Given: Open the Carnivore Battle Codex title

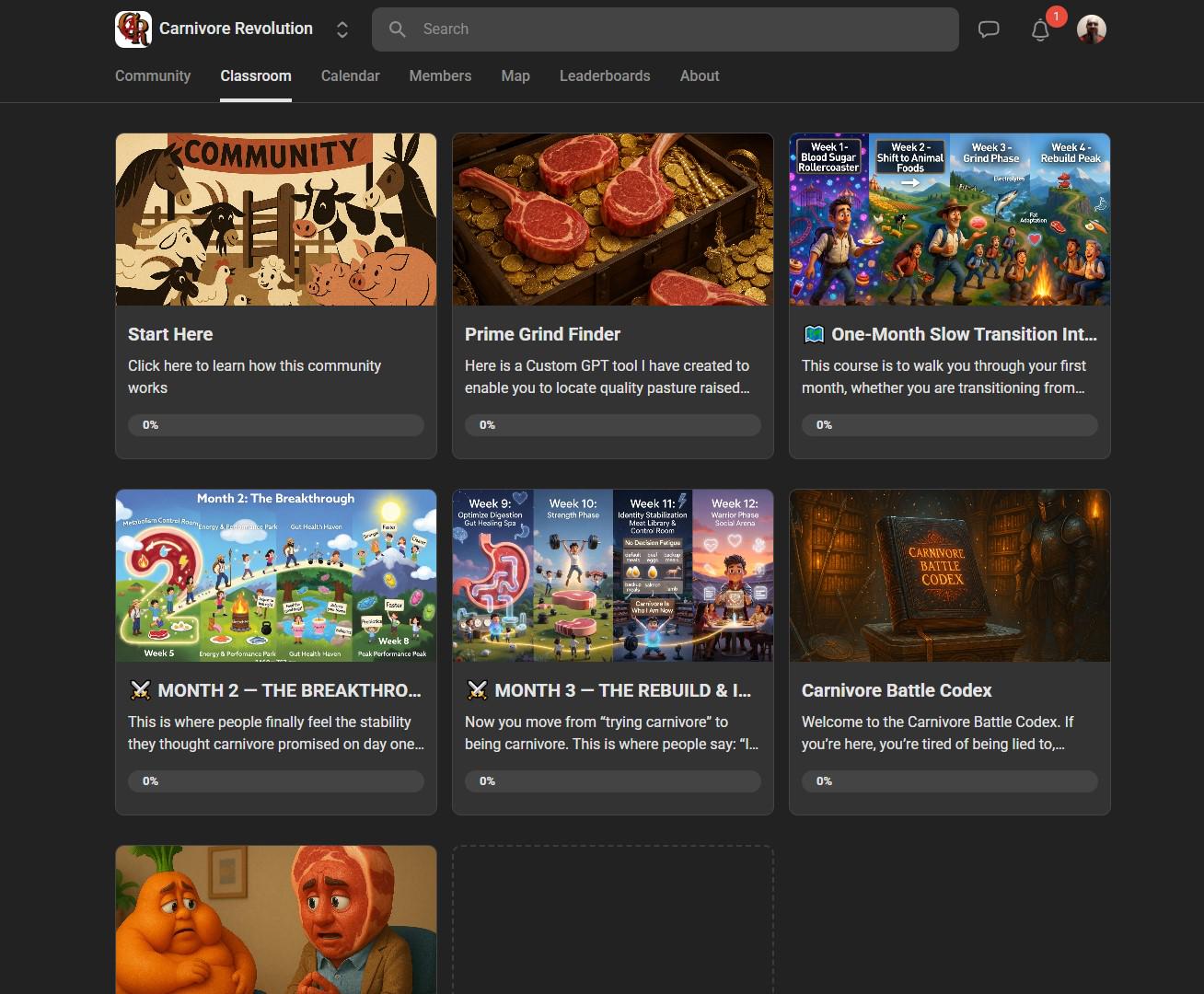Looking at the screenshot, I should point(897,691).
